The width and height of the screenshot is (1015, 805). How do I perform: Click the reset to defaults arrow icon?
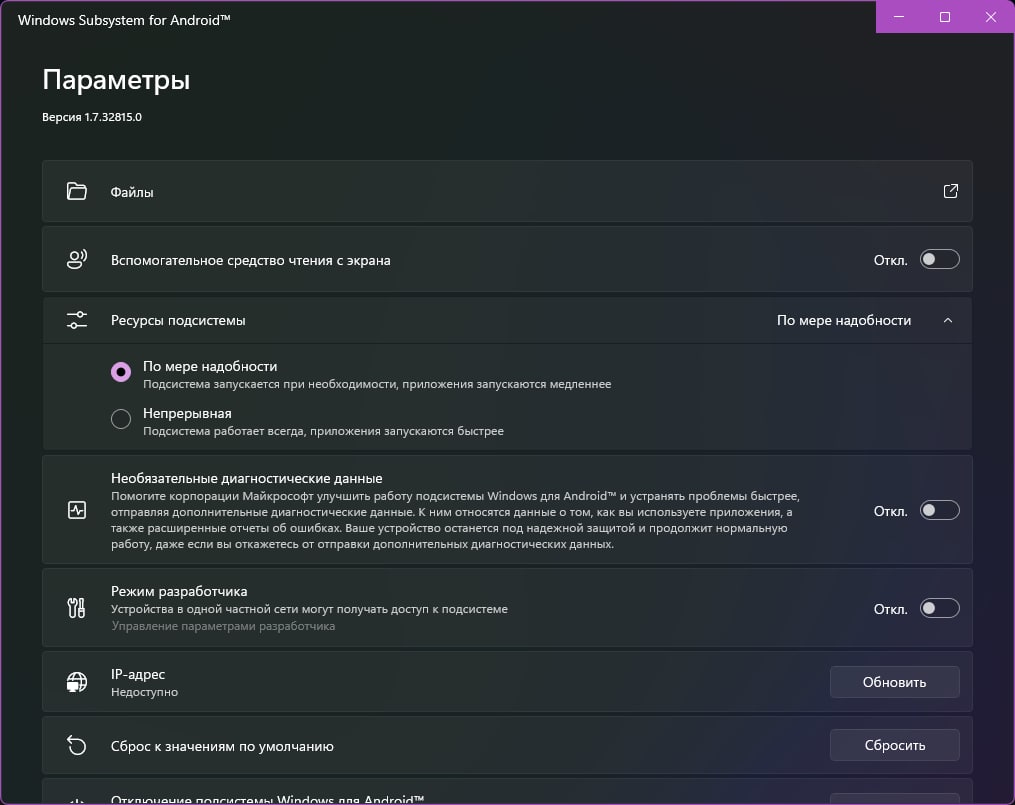(x=77, y=745)
